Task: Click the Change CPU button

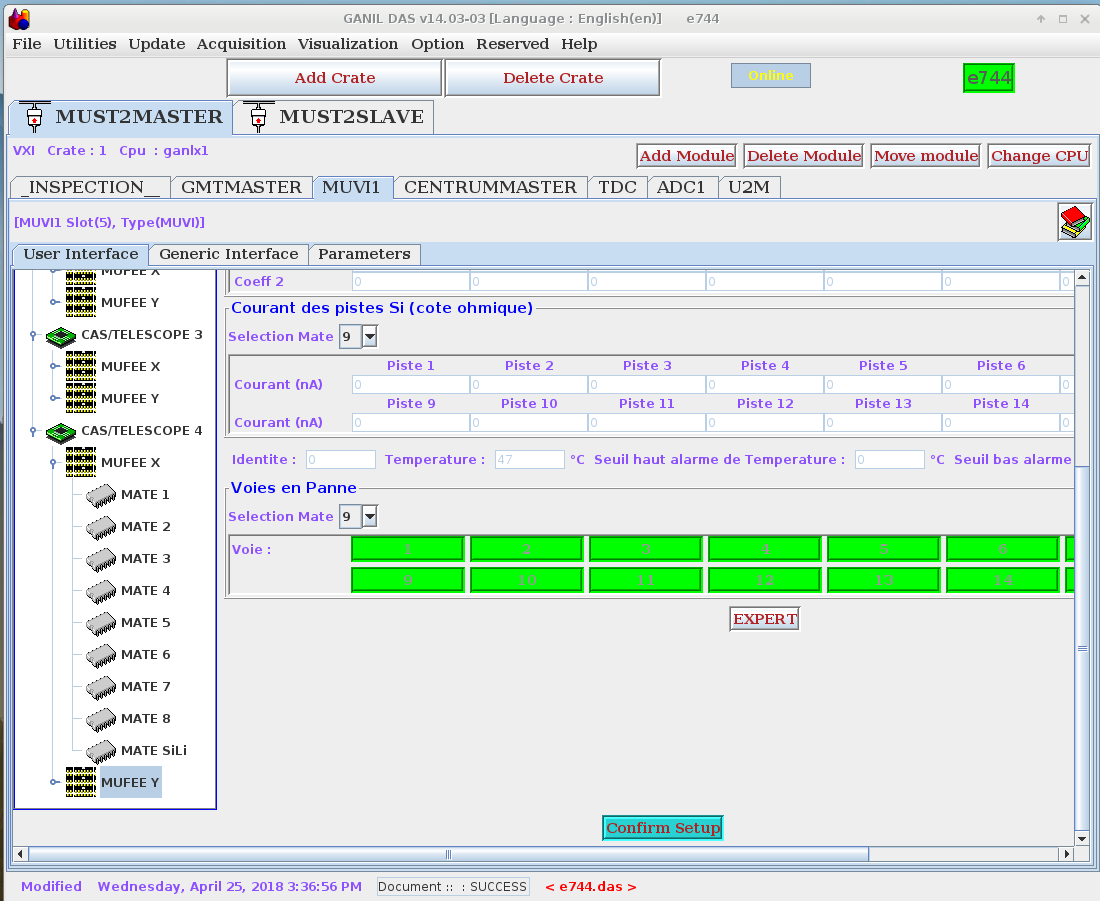Action: coord(1040,156)
